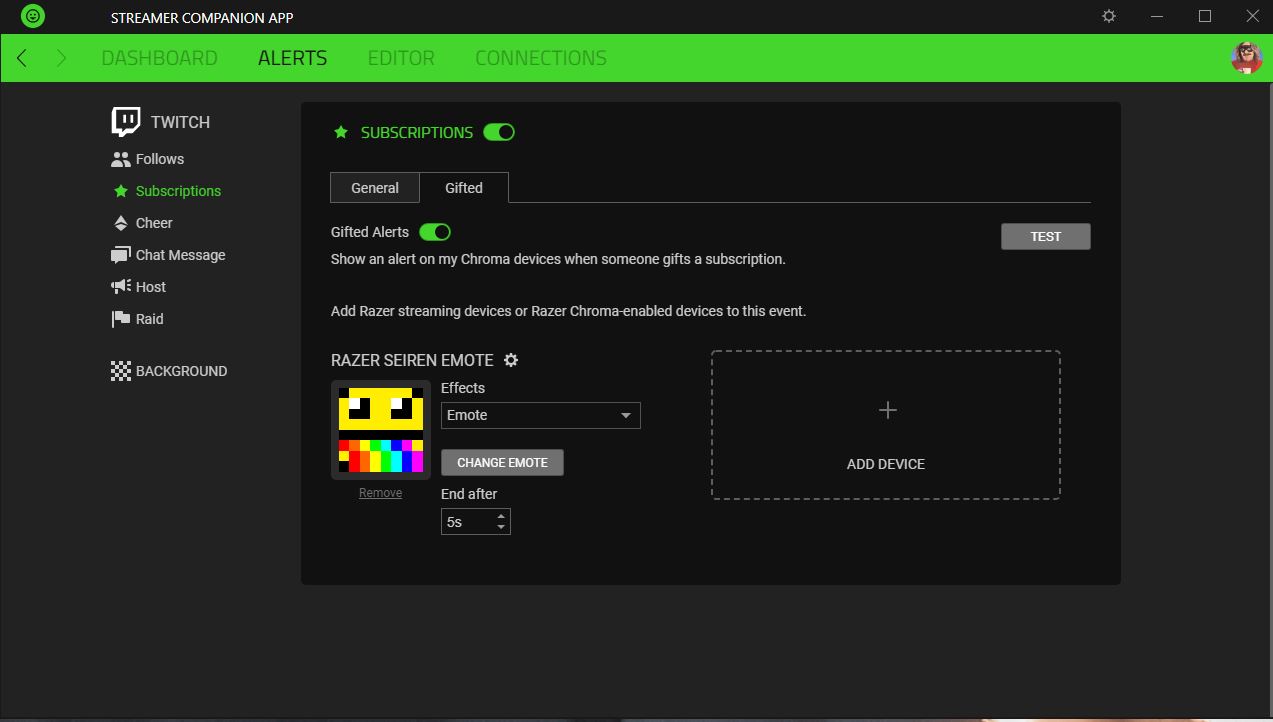The image size is (1273, 722).
Task: Click the Change Emote button
Action: tap(502, 463)
